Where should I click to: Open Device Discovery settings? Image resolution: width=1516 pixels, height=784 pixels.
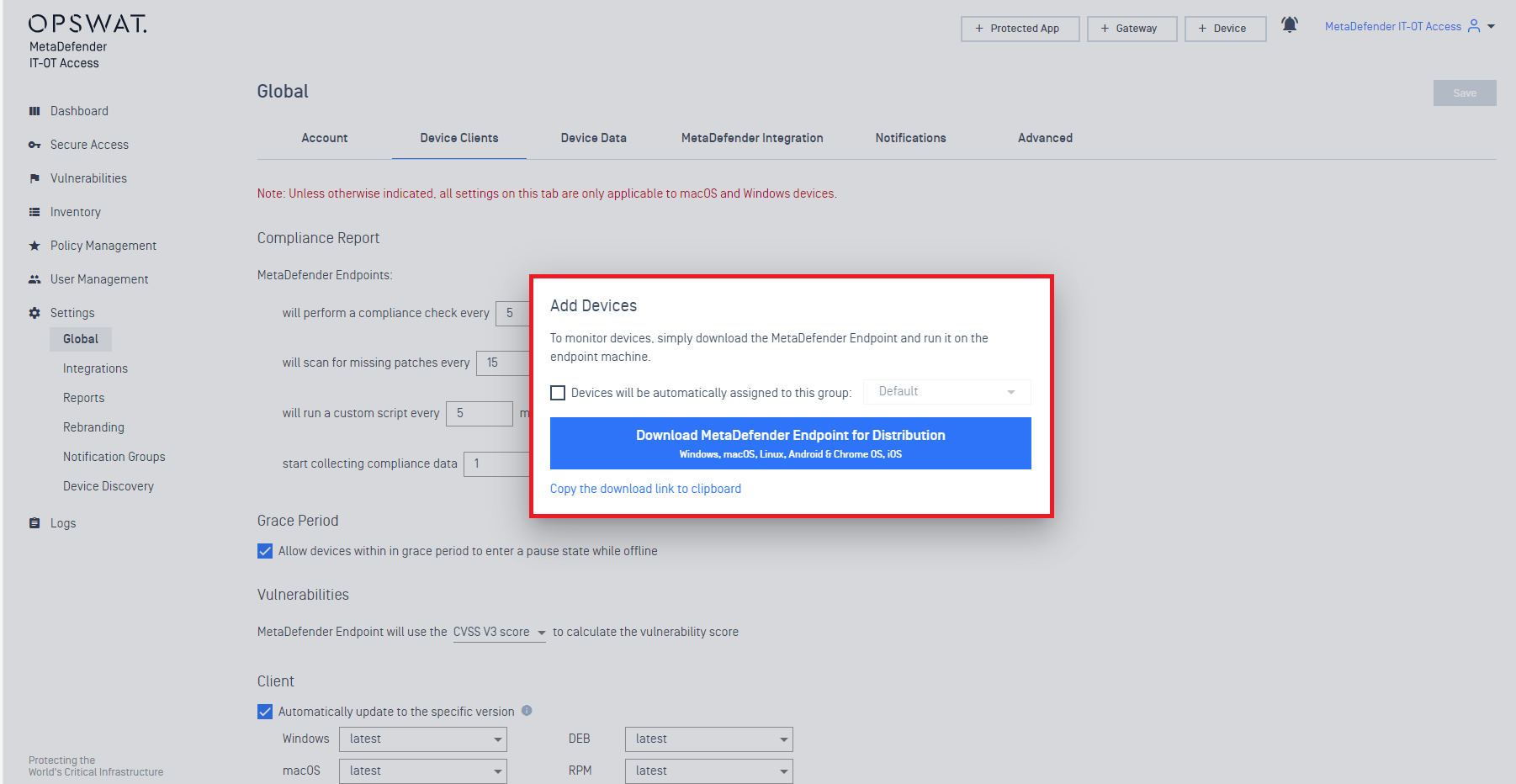(108, 486)
